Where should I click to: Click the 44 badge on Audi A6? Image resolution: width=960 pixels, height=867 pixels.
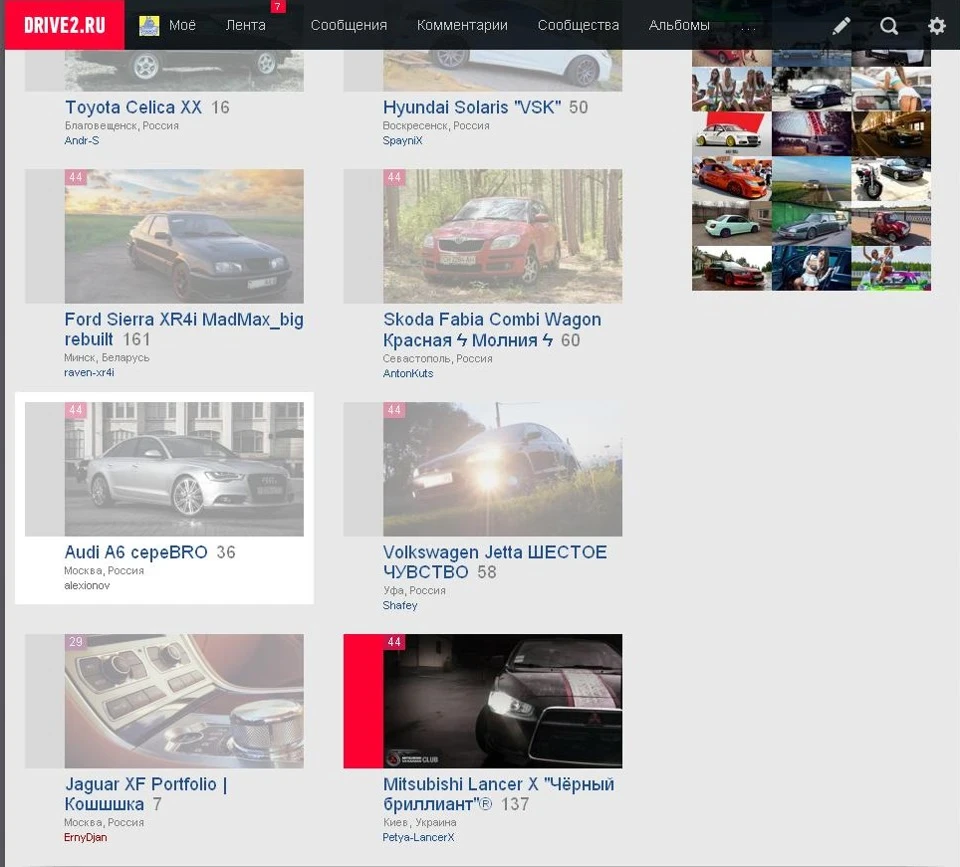[75, 410]
